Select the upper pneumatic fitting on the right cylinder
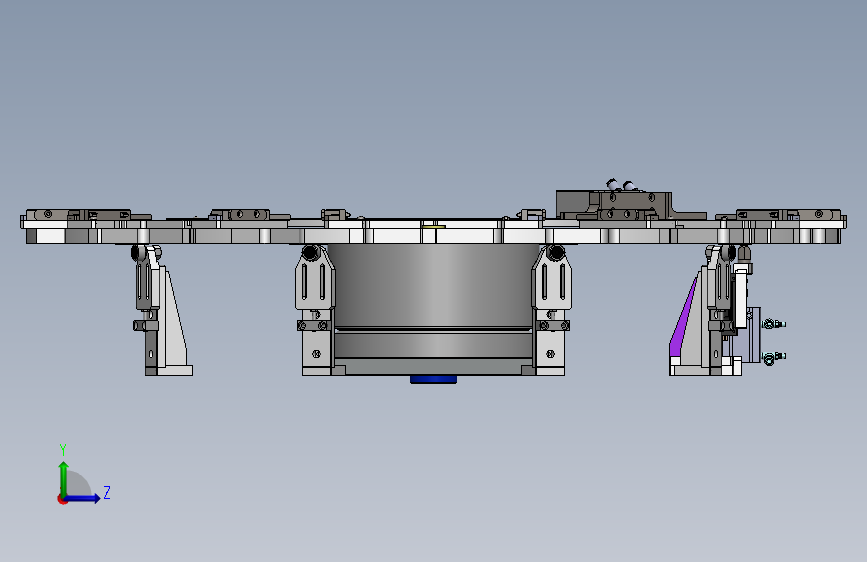Viewport: 867px width, 562px height. (774, 324)
